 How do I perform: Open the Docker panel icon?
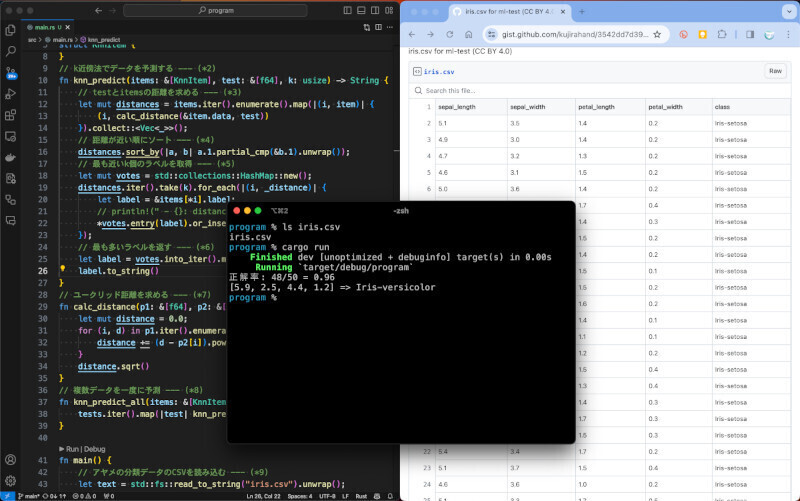tap(11, 157)
